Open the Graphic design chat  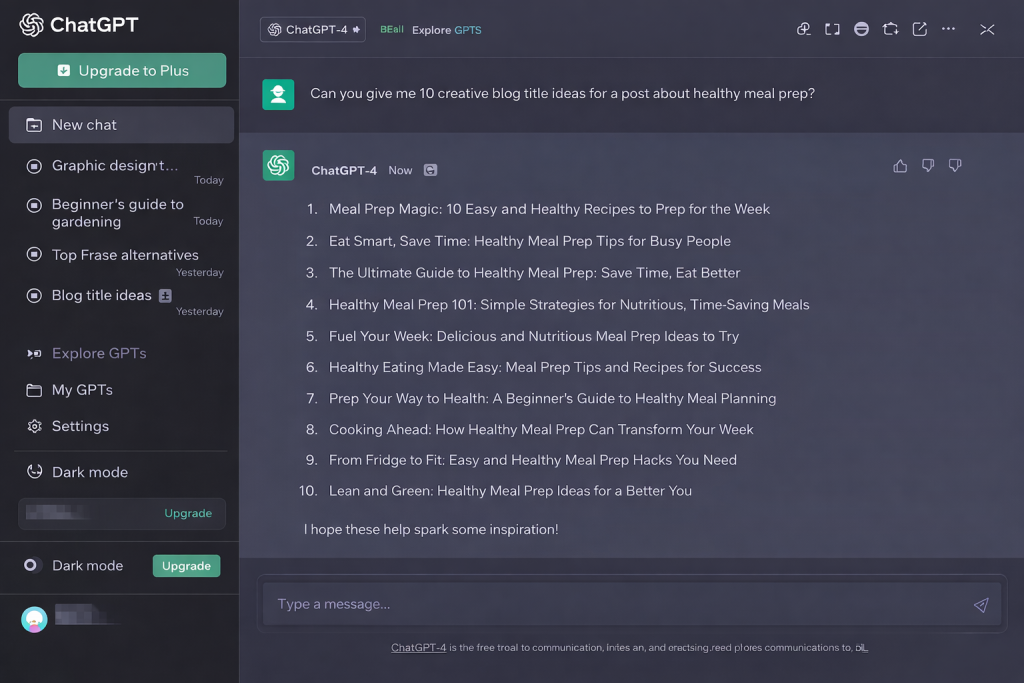pyautogui.click(x=114, y=166)
